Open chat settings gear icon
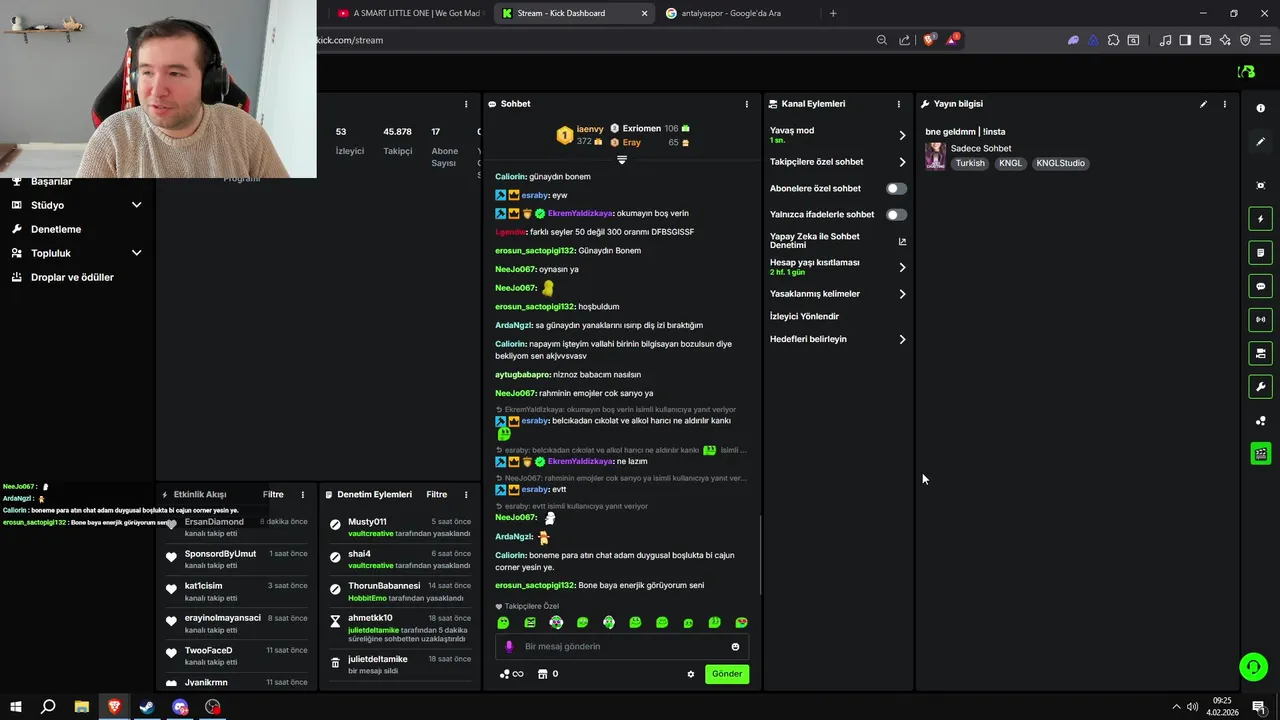This screenshot has height=720, width=1280. coord(690,674)
